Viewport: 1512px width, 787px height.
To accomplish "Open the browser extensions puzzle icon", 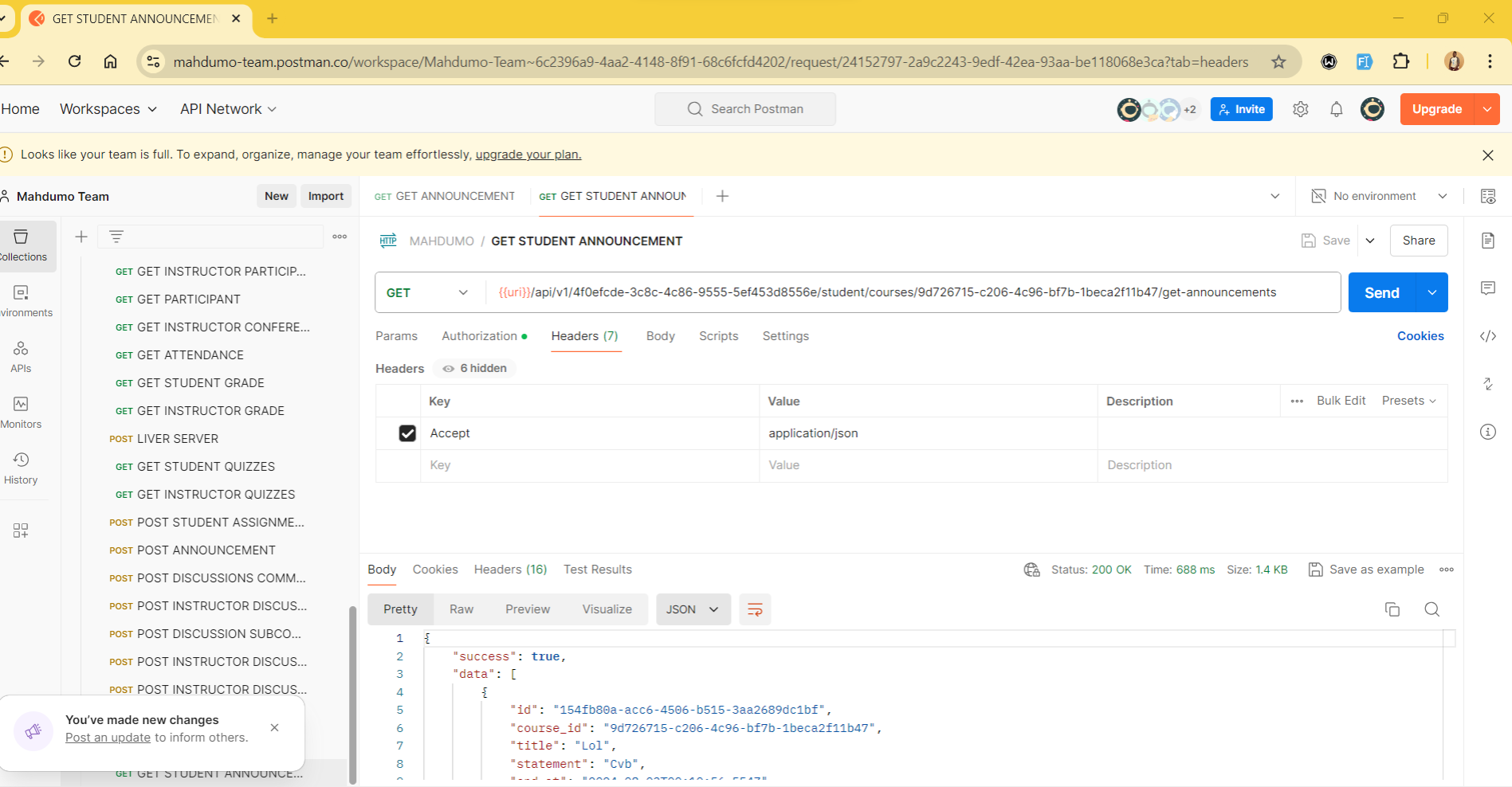I will coord(1401,61).
